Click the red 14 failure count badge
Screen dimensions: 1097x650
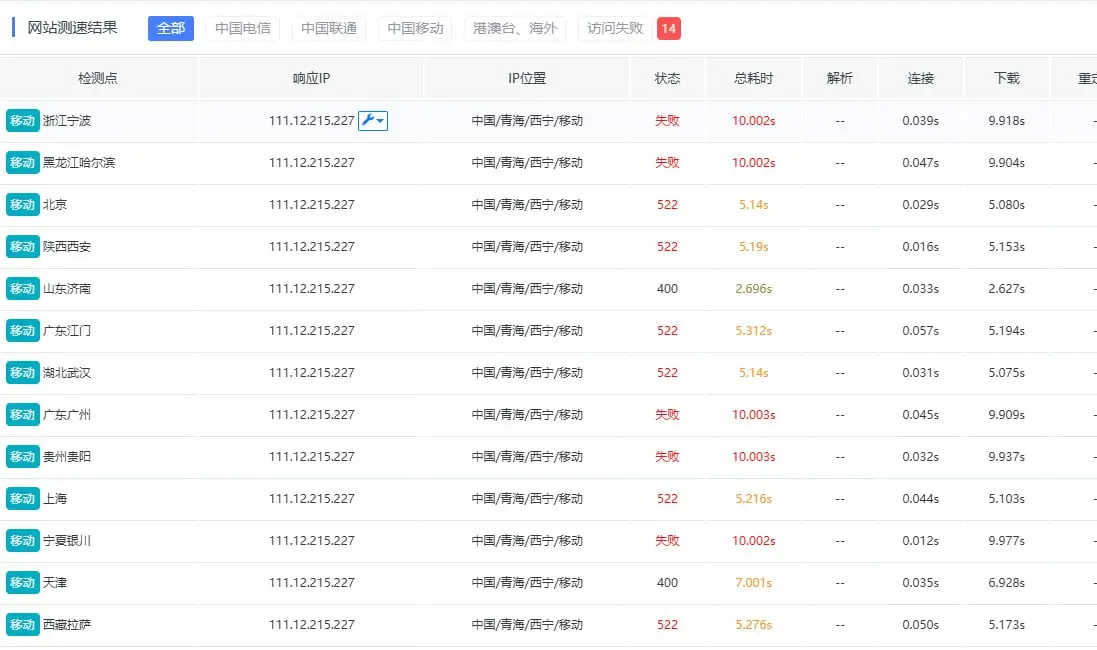click(669, 28)
